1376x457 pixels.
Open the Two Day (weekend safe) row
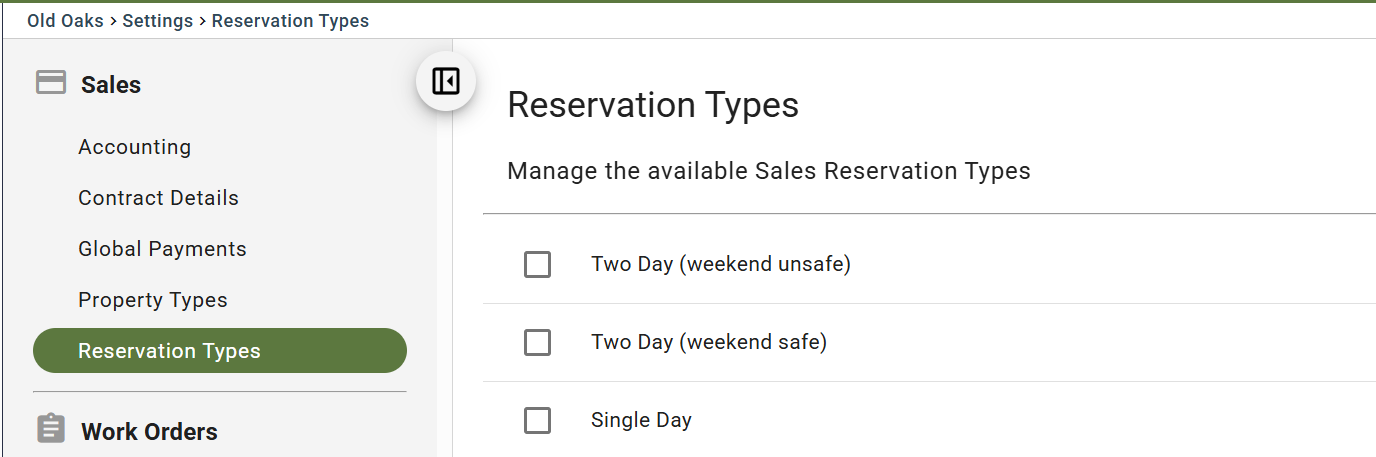click(929, 343)
